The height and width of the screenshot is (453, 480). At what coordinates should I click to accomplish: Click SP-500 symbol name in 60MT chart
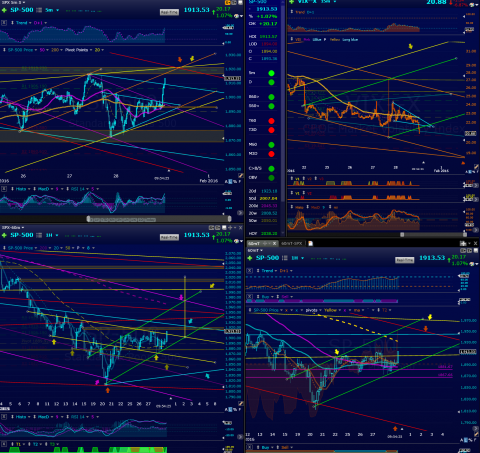tap(267, 258)
